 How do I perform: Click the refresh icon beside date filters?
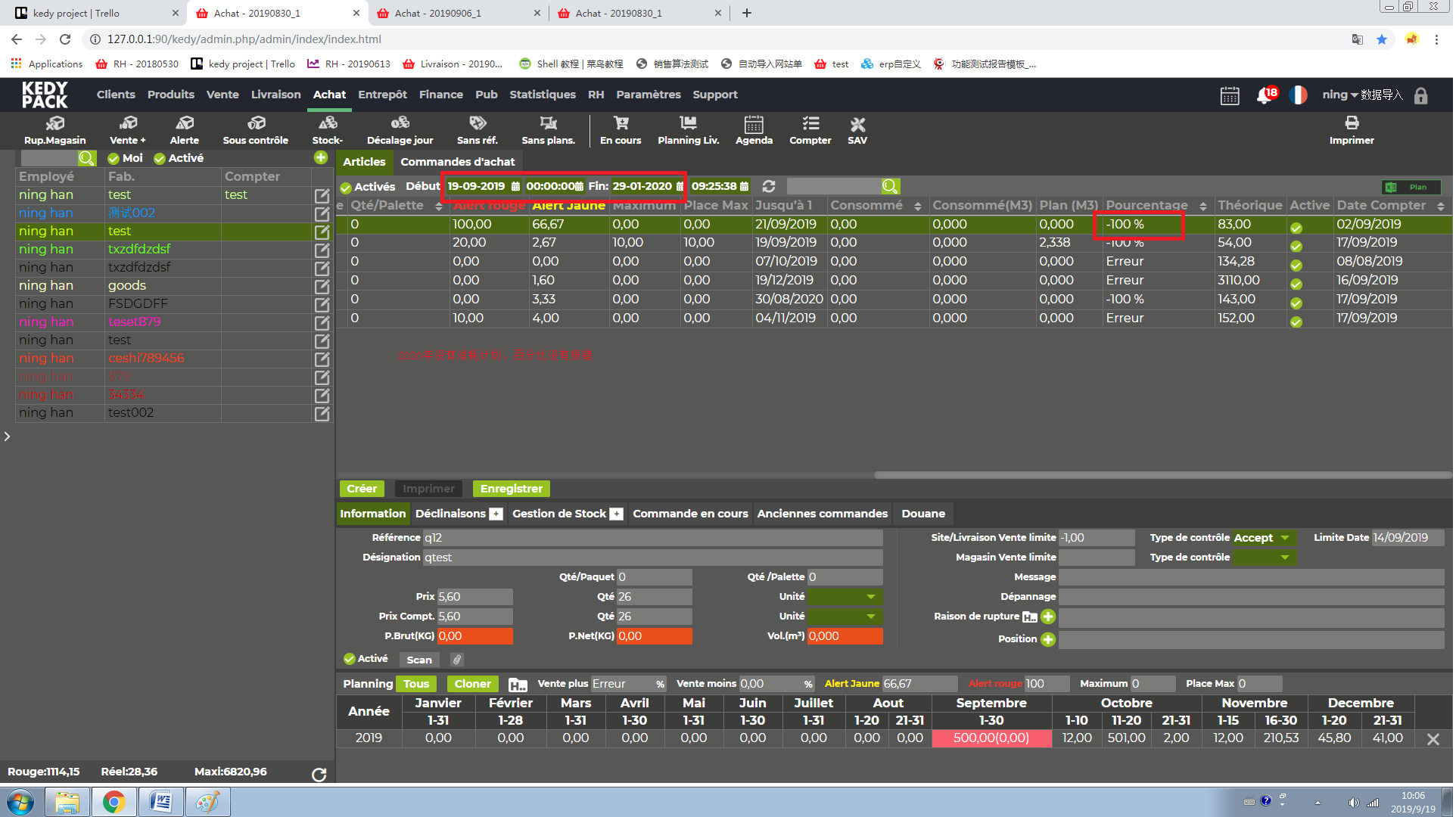[x=769, y=186]
